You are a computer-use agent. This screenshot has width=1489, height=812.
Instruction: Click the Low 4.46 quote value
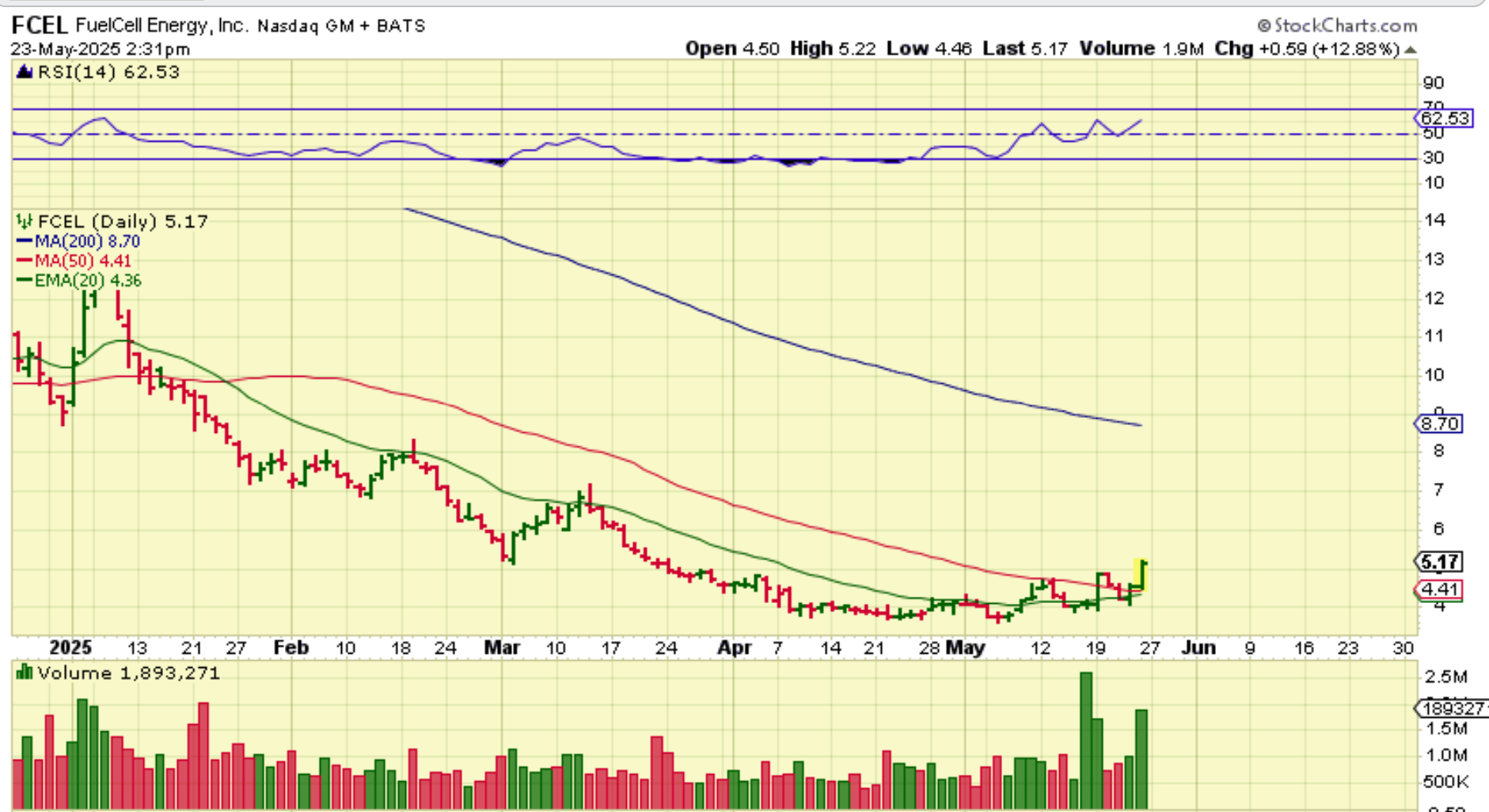point(929,48)
